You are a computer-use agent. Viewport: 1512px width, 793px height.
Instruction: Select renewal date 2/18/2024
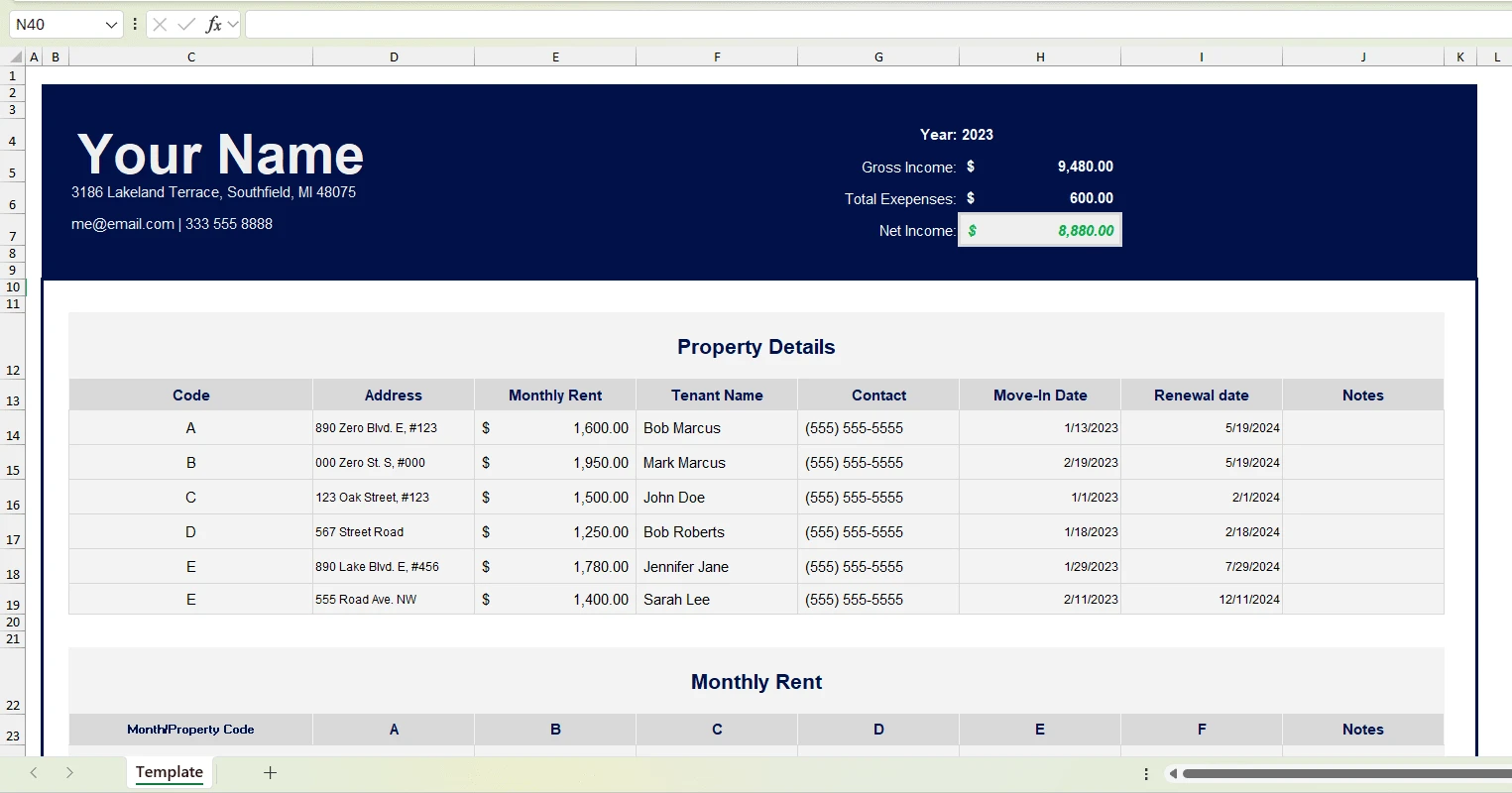1202,532
